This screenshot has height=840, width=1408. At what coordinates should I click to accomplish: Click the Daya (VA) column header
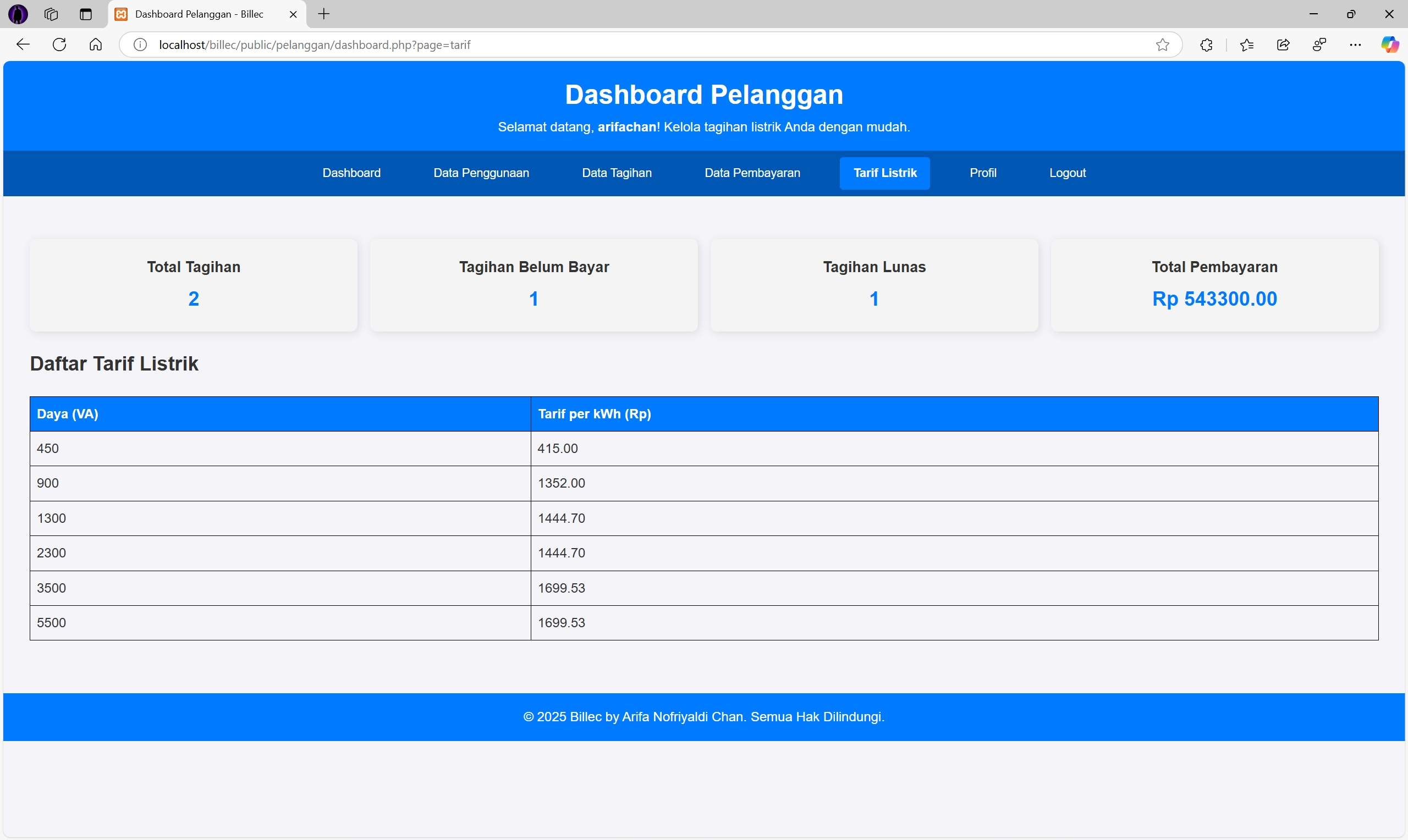pos(280,415)
